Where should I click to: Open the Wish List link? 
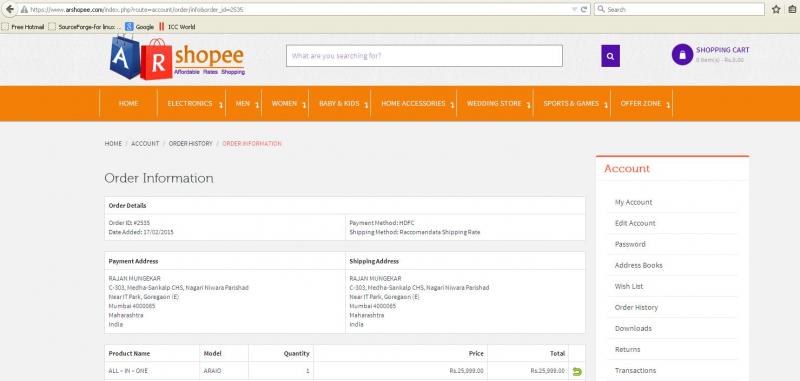click(629, 287)
